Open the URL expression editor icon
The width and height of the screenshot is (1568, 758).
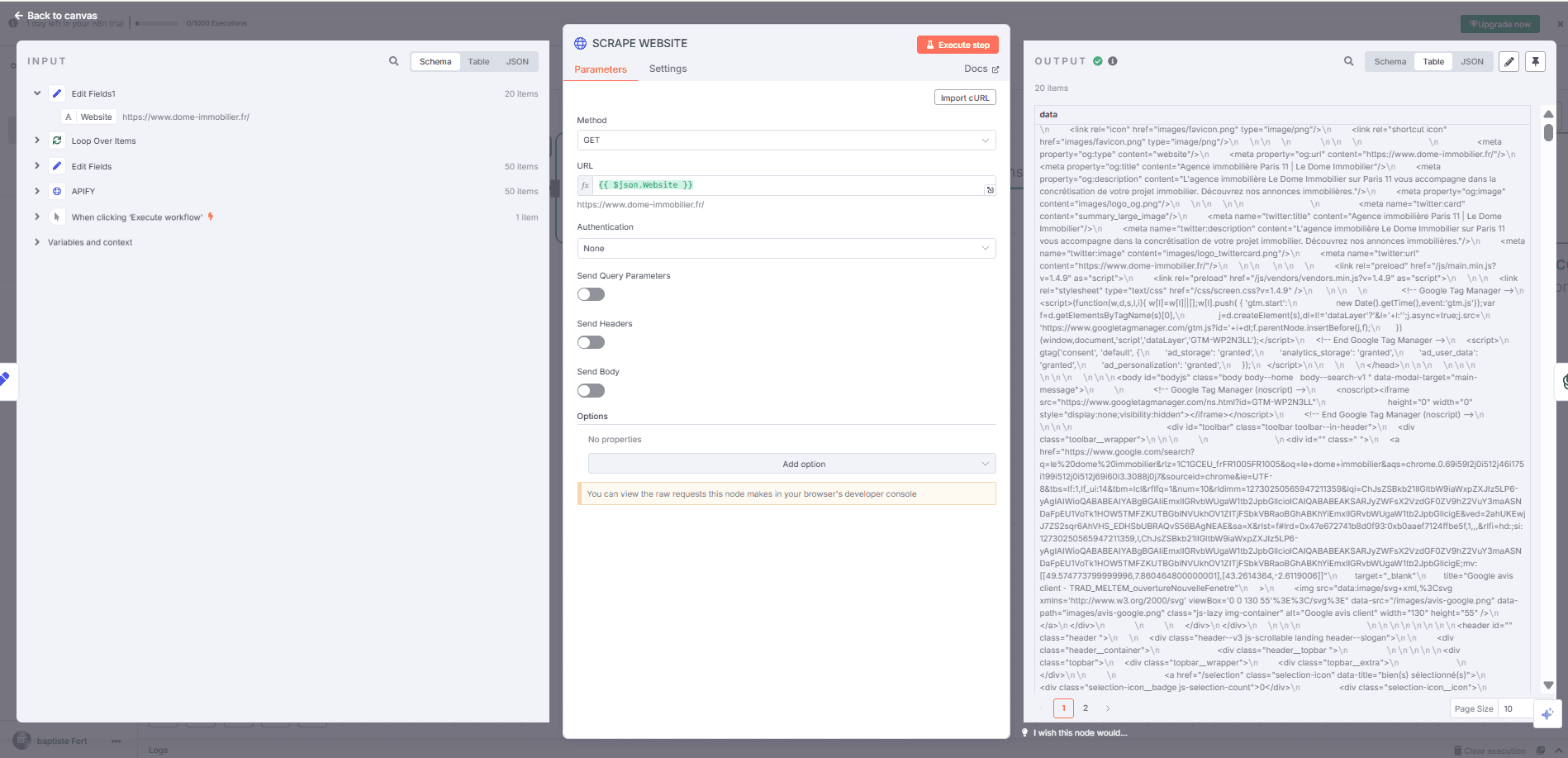point(990,189)
